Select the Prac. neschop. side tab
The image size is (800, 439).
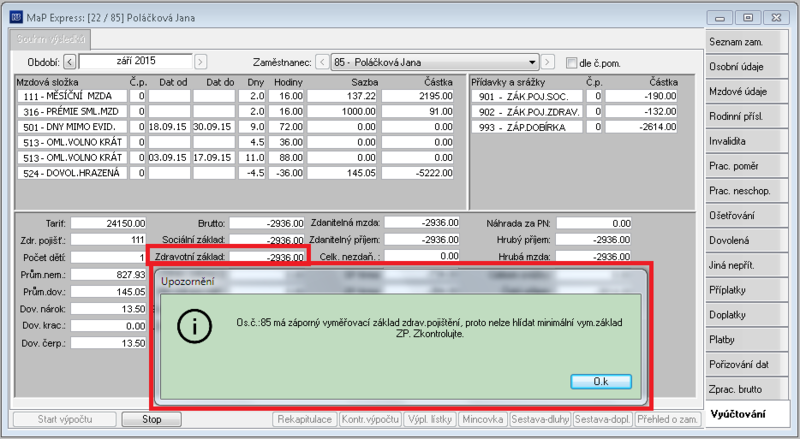(x=743, y=191)
